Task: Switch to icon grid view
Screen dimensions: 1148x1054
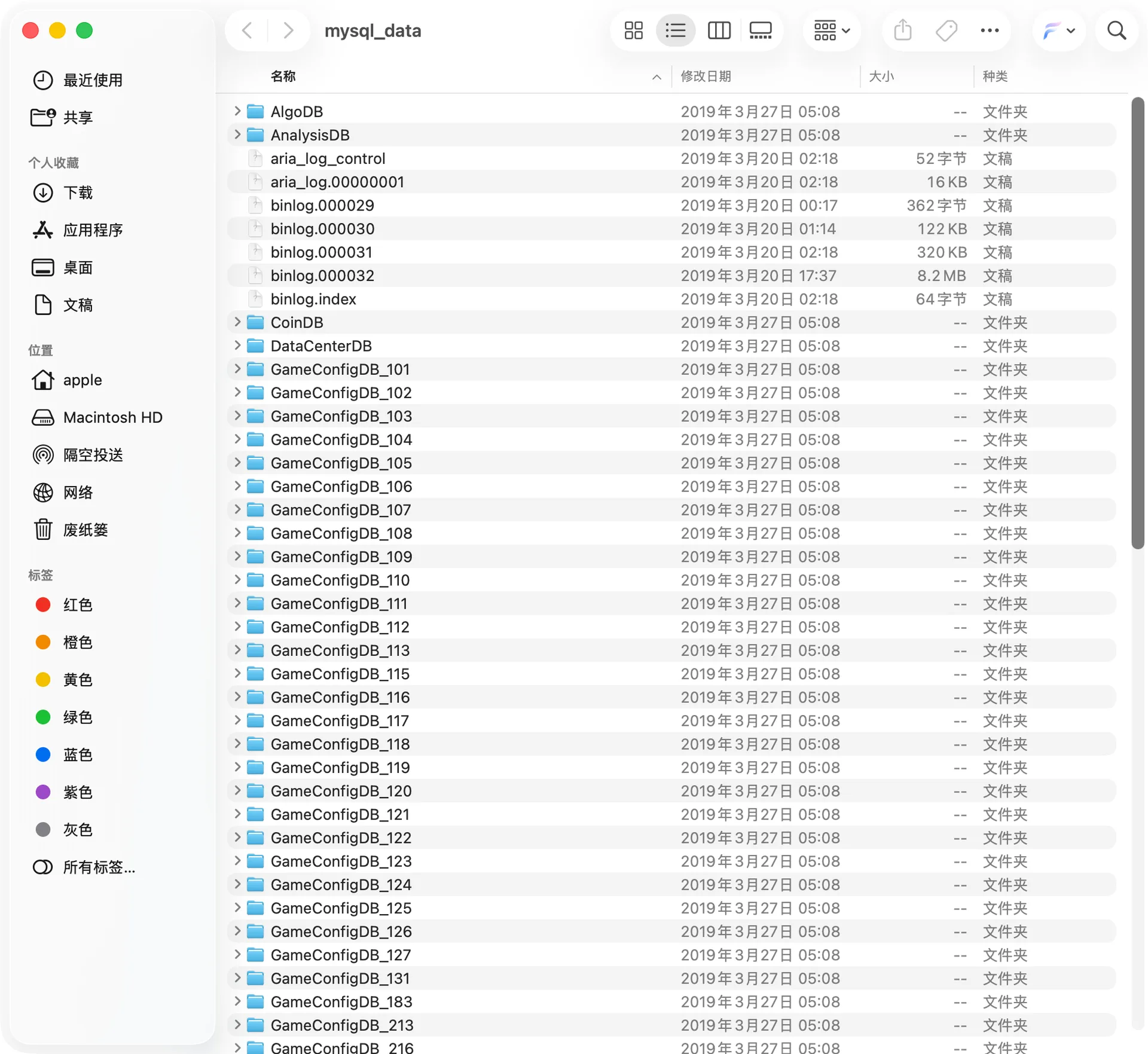Action: (634, 30)
